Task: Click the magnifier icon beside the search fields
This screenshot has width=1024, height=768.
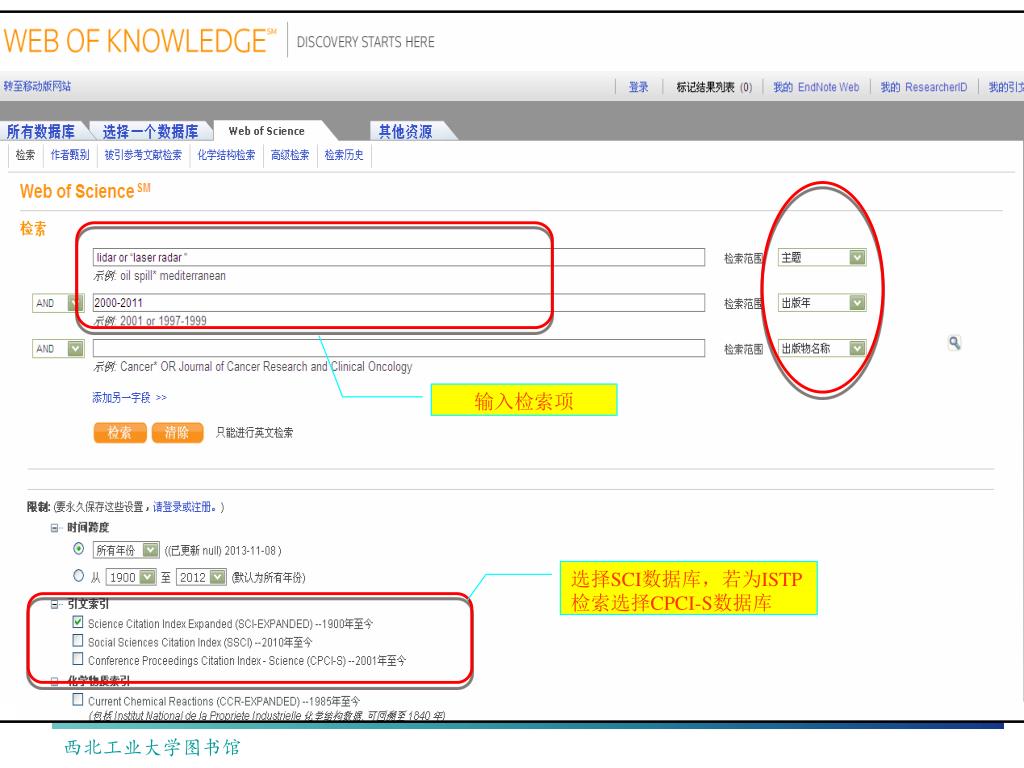Action: (x=954, y=342)
